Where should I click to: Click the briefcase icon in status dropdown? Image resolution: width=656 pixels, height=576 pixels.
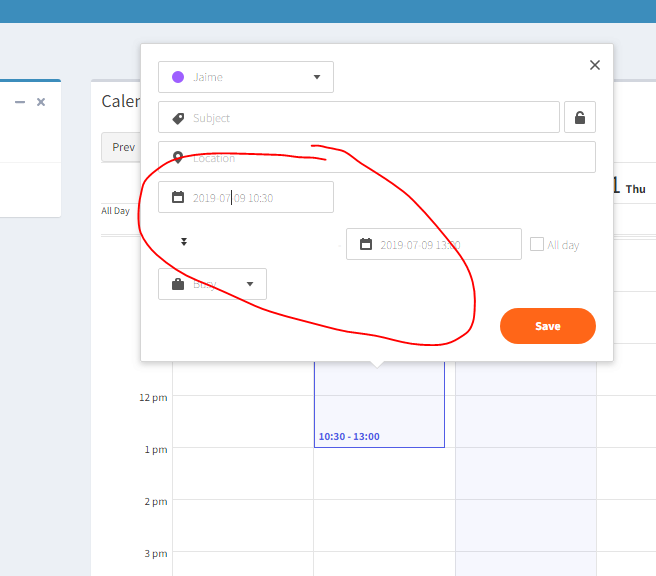178,284
